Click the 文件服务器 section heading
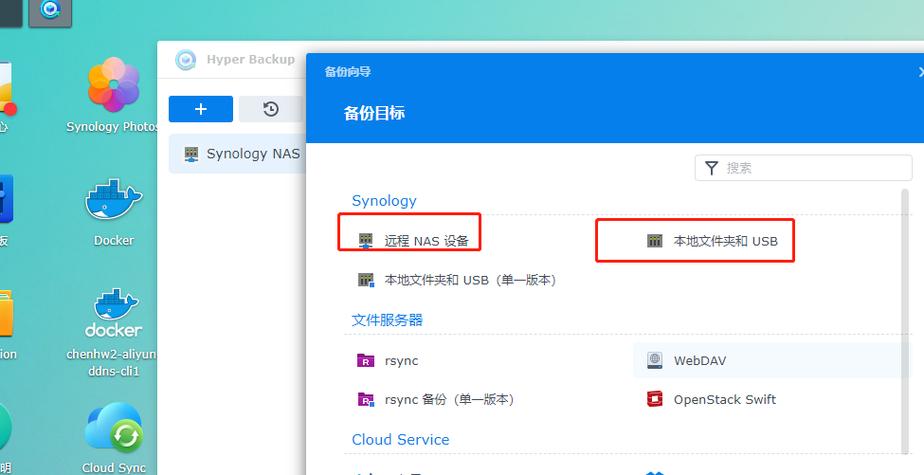Image resolution: width=924 pixels, height=475 pixels. coord(387,320)
